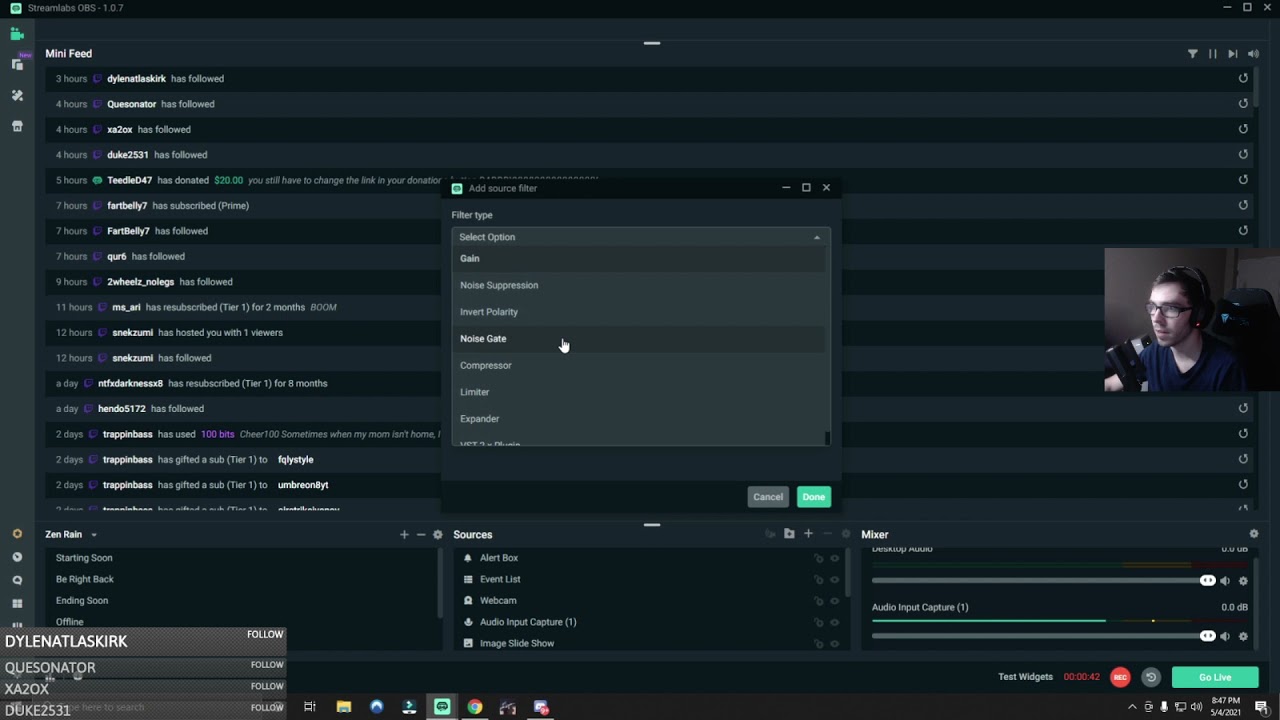The width and height of the screenshot is (1280, 720).
Task: Click the filter list scrollbar
Action: coord(827,438)
